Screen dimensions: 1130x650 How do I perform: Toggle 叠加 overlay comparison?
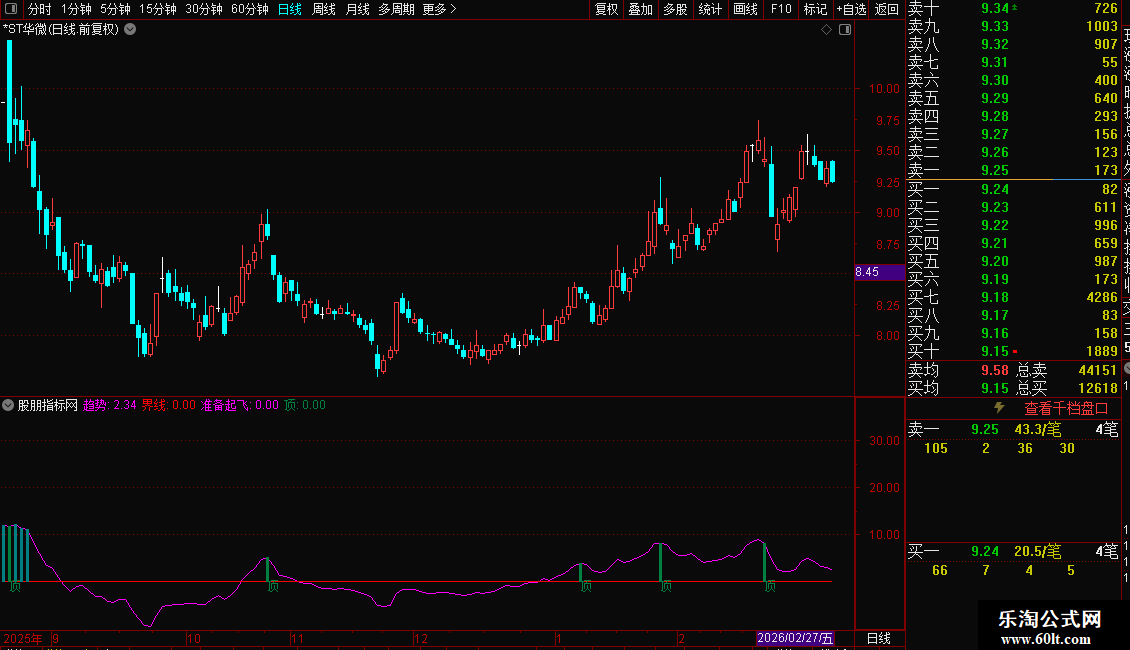tap(640, 9)
